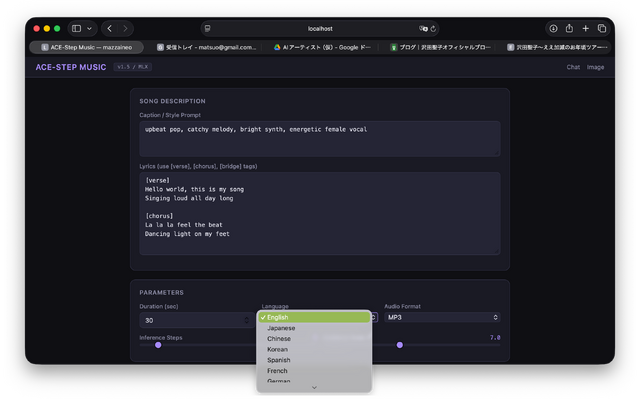Go back with the browser back arrow
Image resolution: width=640 pixels, height=405 pixels.
point(110,28)
